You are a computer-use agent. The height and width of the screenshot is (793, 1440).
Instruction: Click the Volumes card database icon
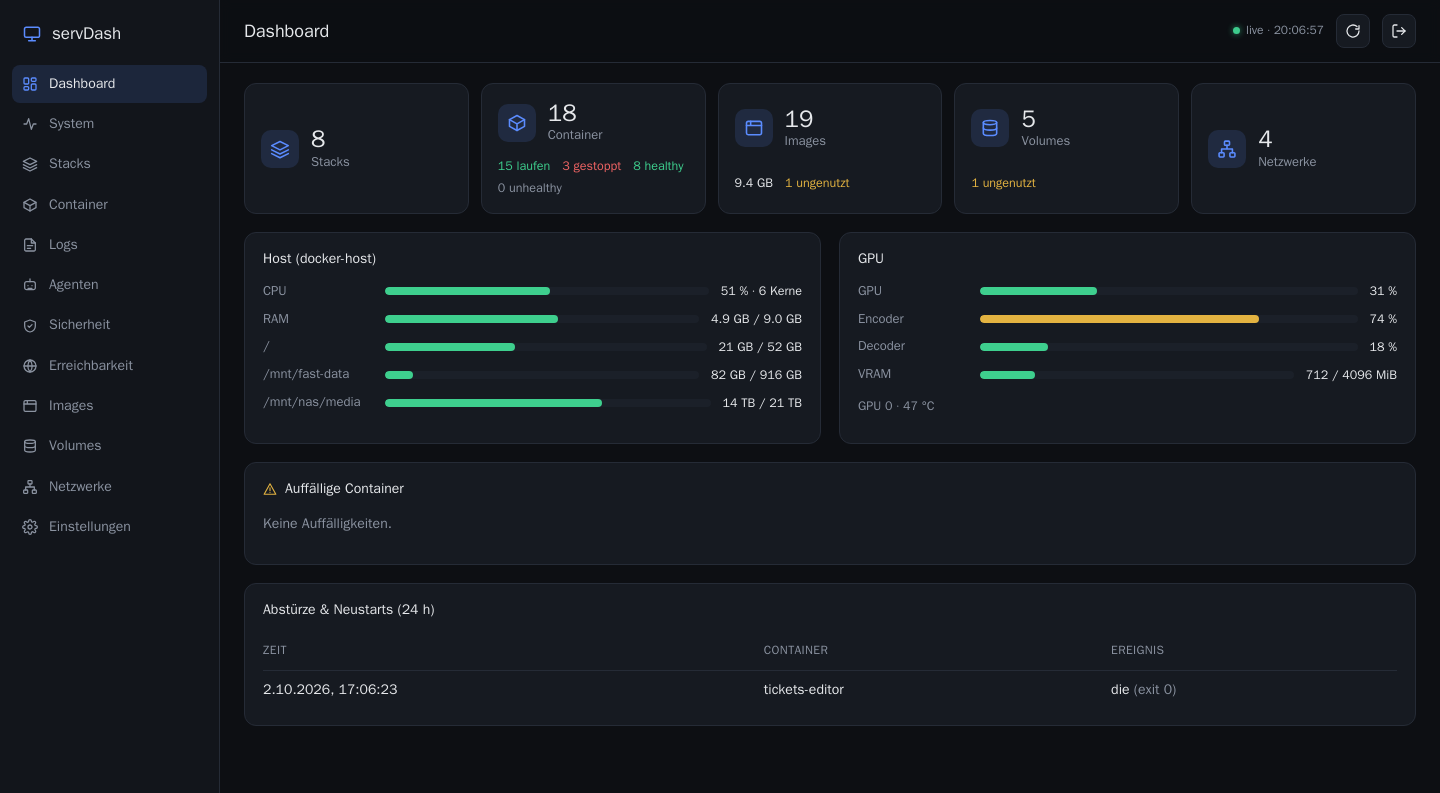coord(990,128)
